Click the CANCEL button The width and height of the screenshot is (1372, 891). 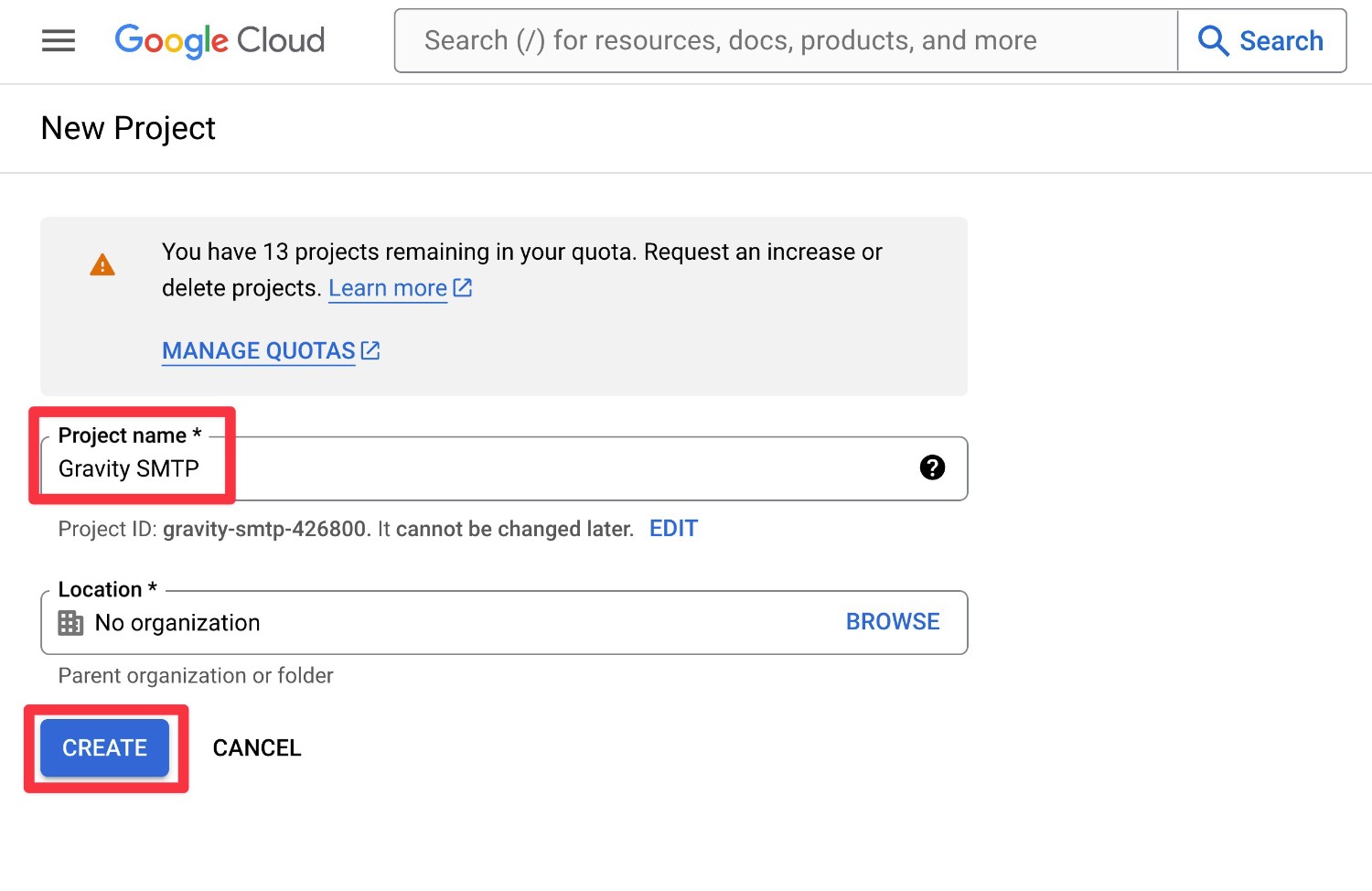(257, 748)
